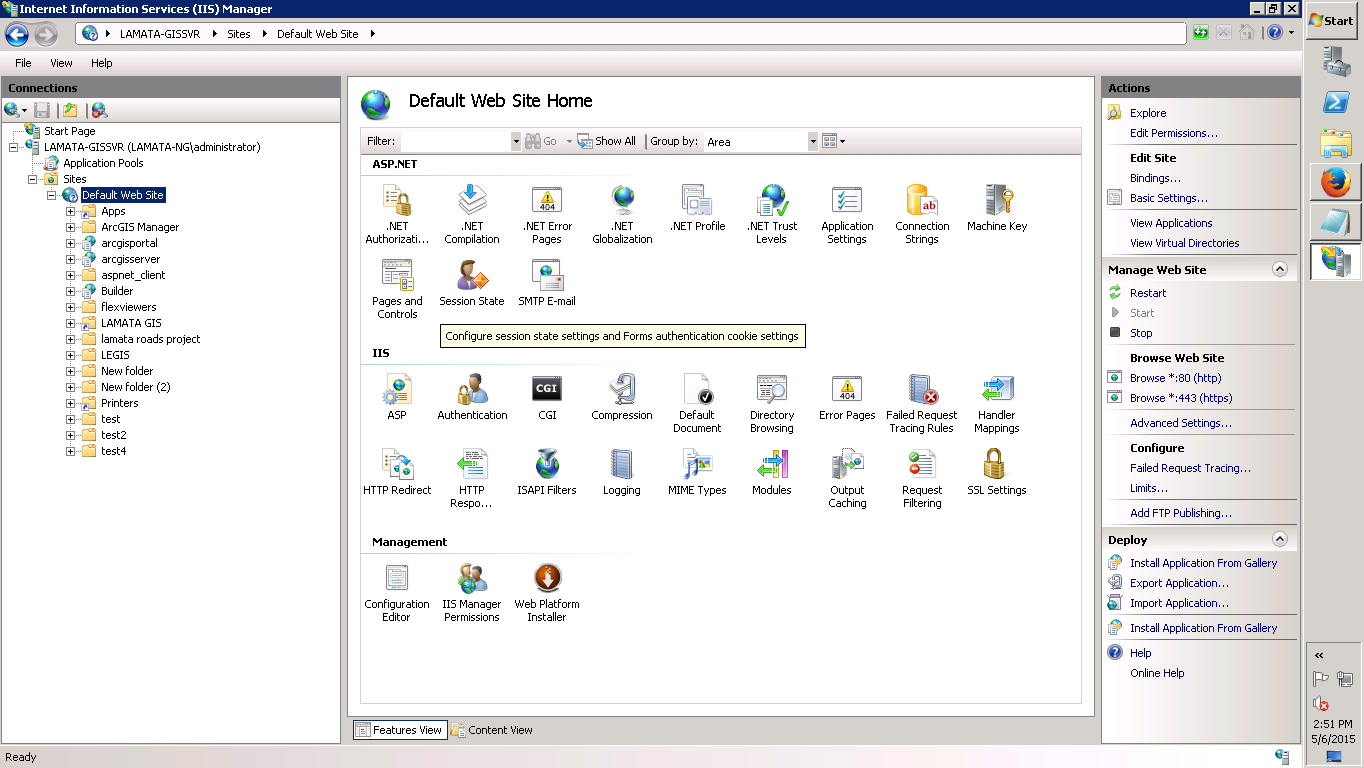
Task: Click Browse *:80 (http) link
Action: pos(1176,378)
